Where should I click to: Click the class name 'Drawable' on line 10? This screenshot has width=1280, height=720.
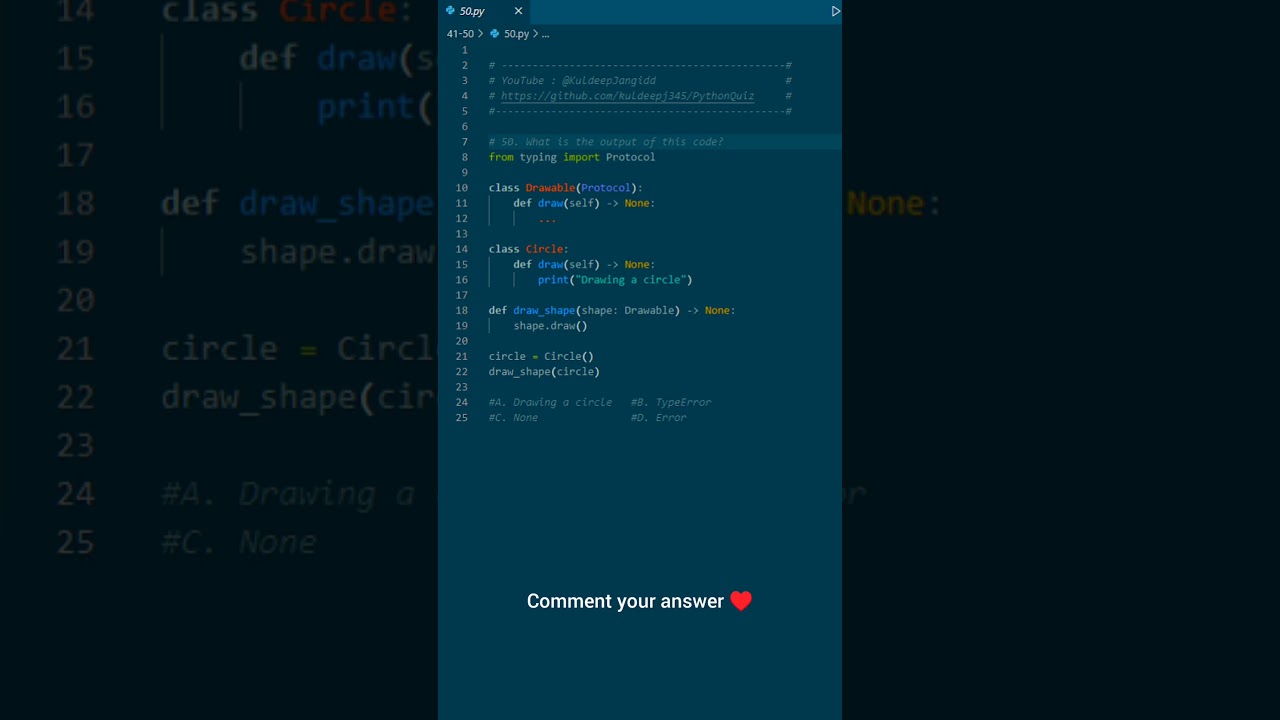550,188
